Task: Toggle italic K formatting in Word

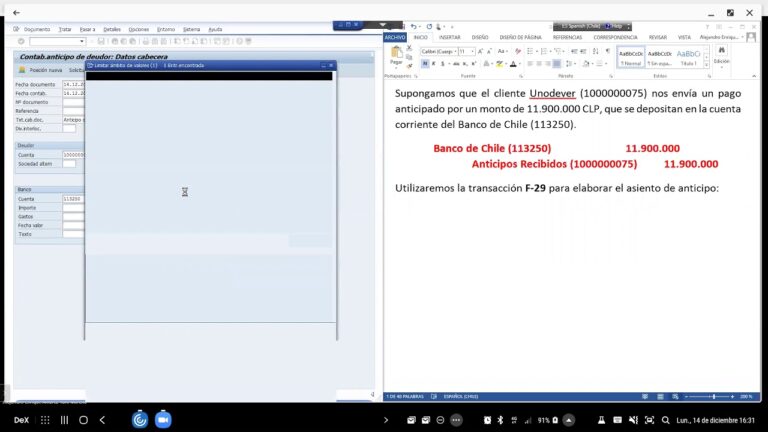Action: pyautogui.click(x=433, y=64)
